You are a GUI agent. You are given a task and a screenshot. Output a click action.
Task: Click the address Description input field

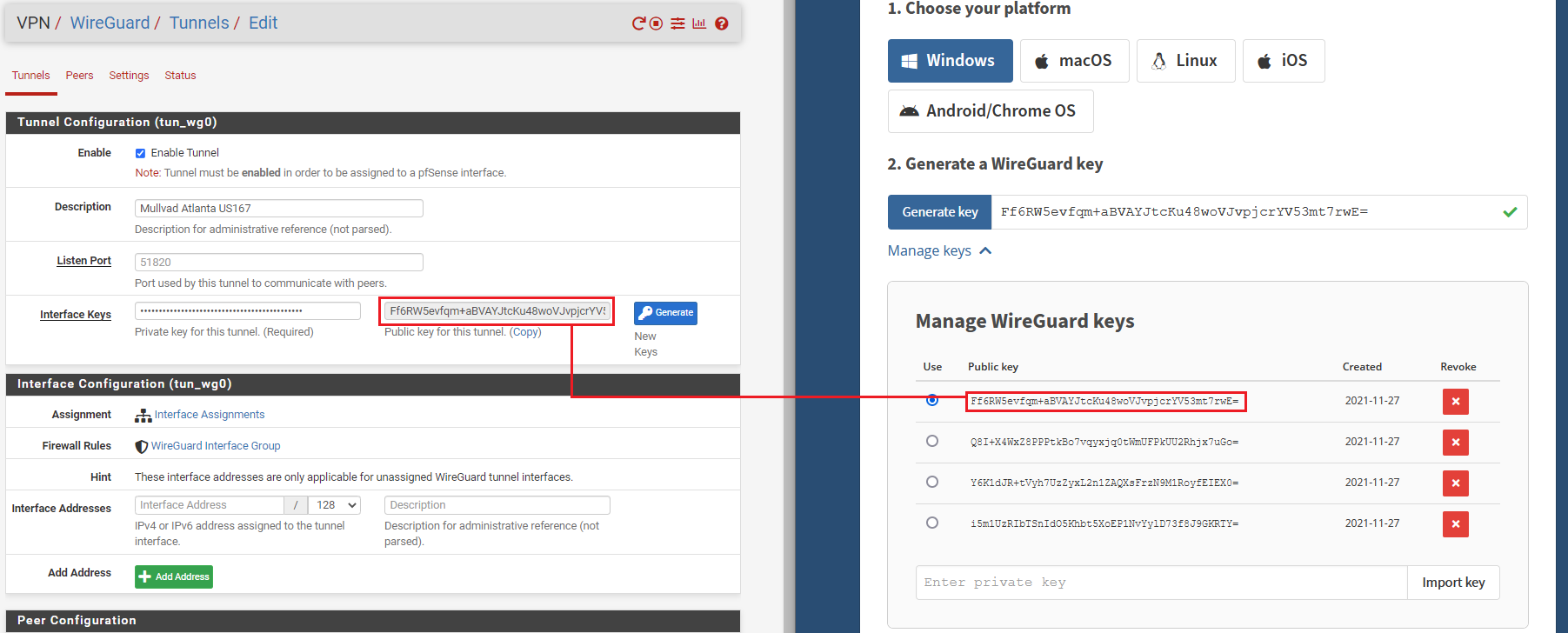(497, 505)
